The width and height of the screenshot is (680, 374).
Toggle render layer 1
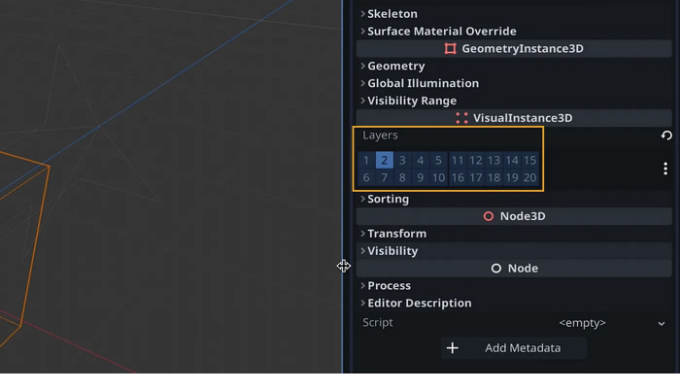tap(366, 160)
